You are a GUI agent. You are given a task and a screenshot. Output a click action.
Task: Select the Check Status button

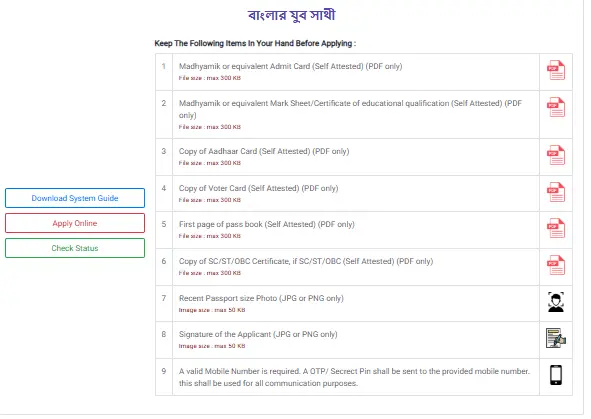coord(75,248)
